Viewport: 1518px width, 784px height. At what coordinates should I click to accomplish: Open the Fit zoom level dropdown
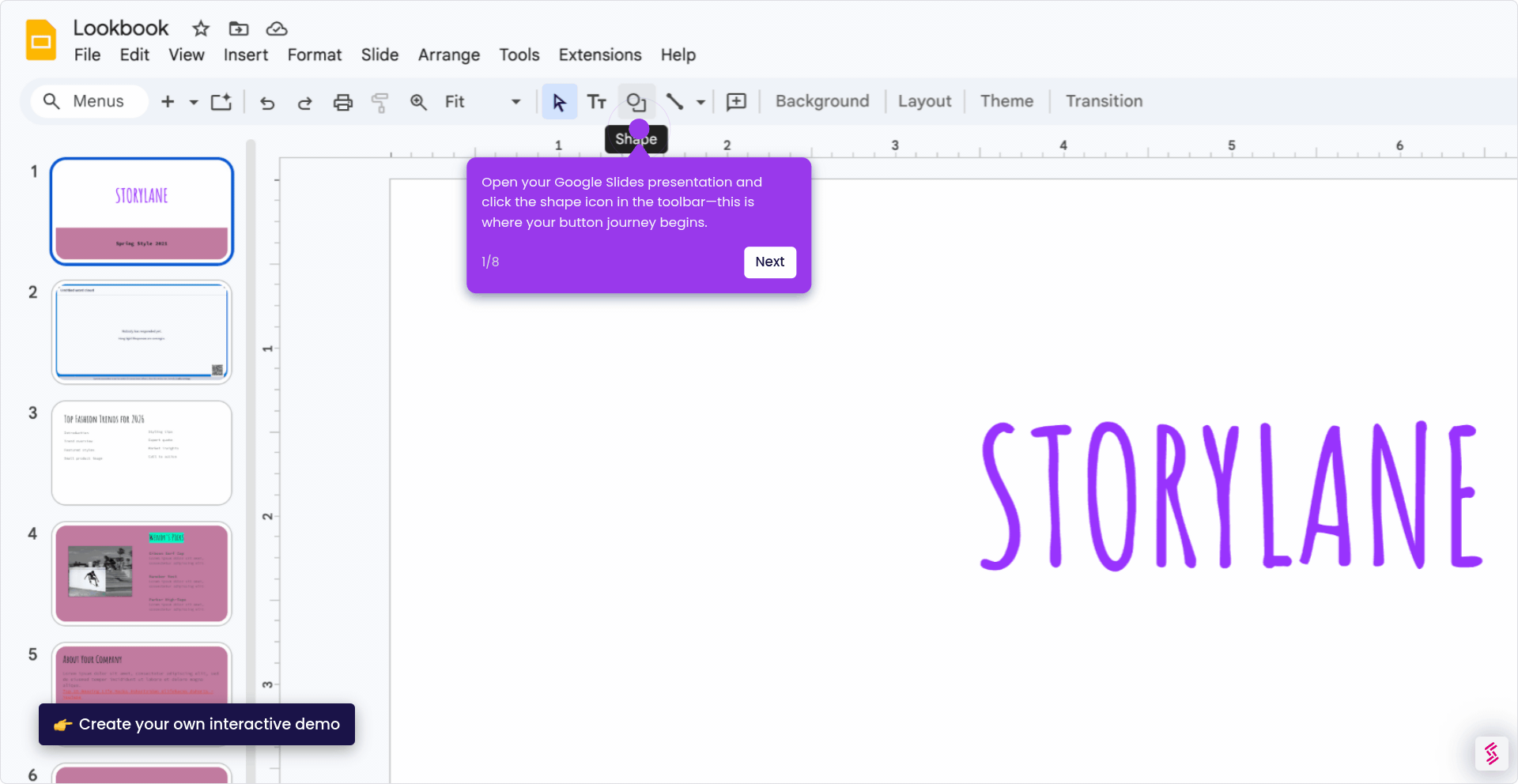point(483,101)
